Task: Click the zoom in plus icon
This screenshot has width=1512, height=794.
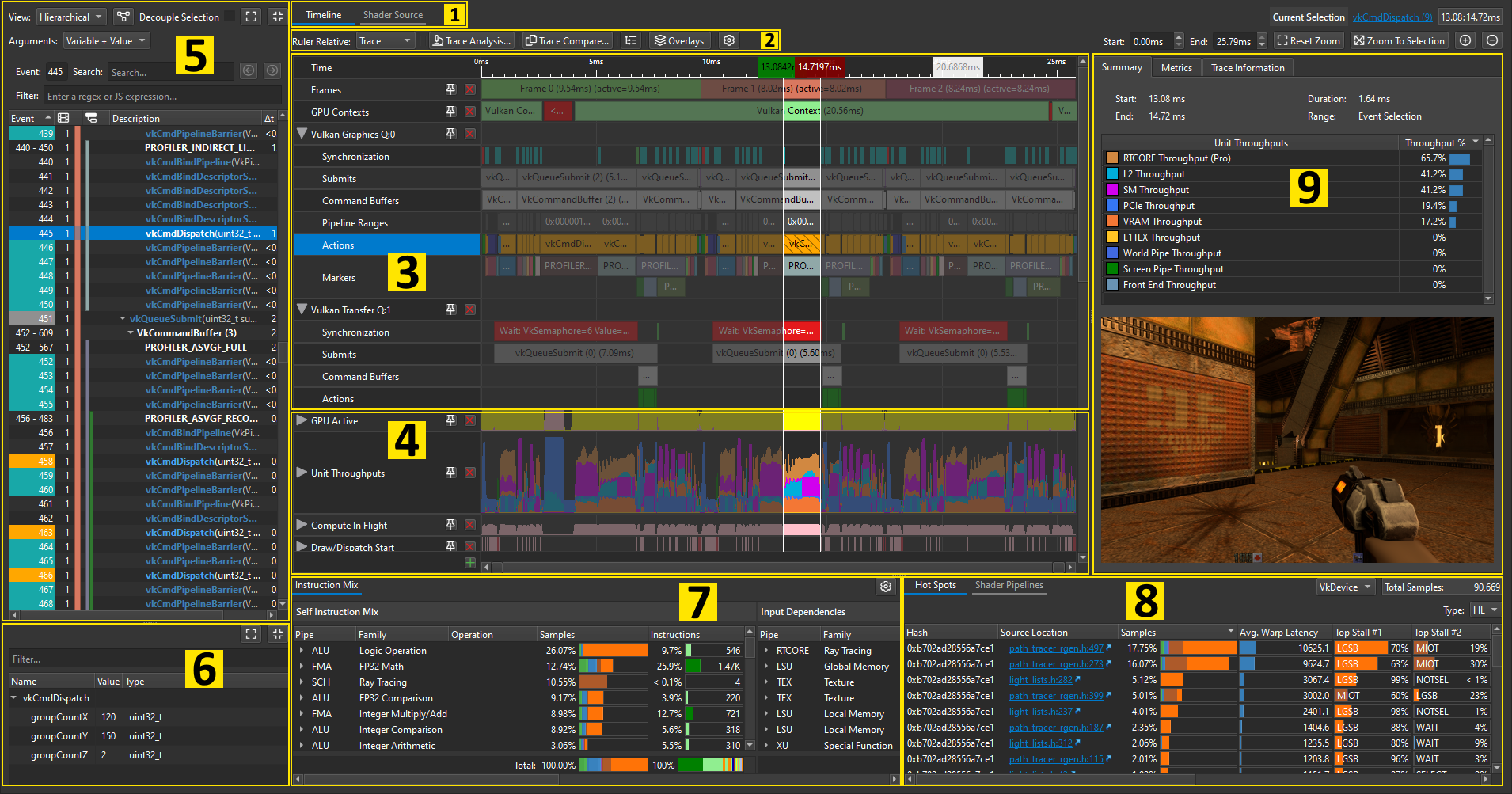Action: click(x=1465, y=40)
